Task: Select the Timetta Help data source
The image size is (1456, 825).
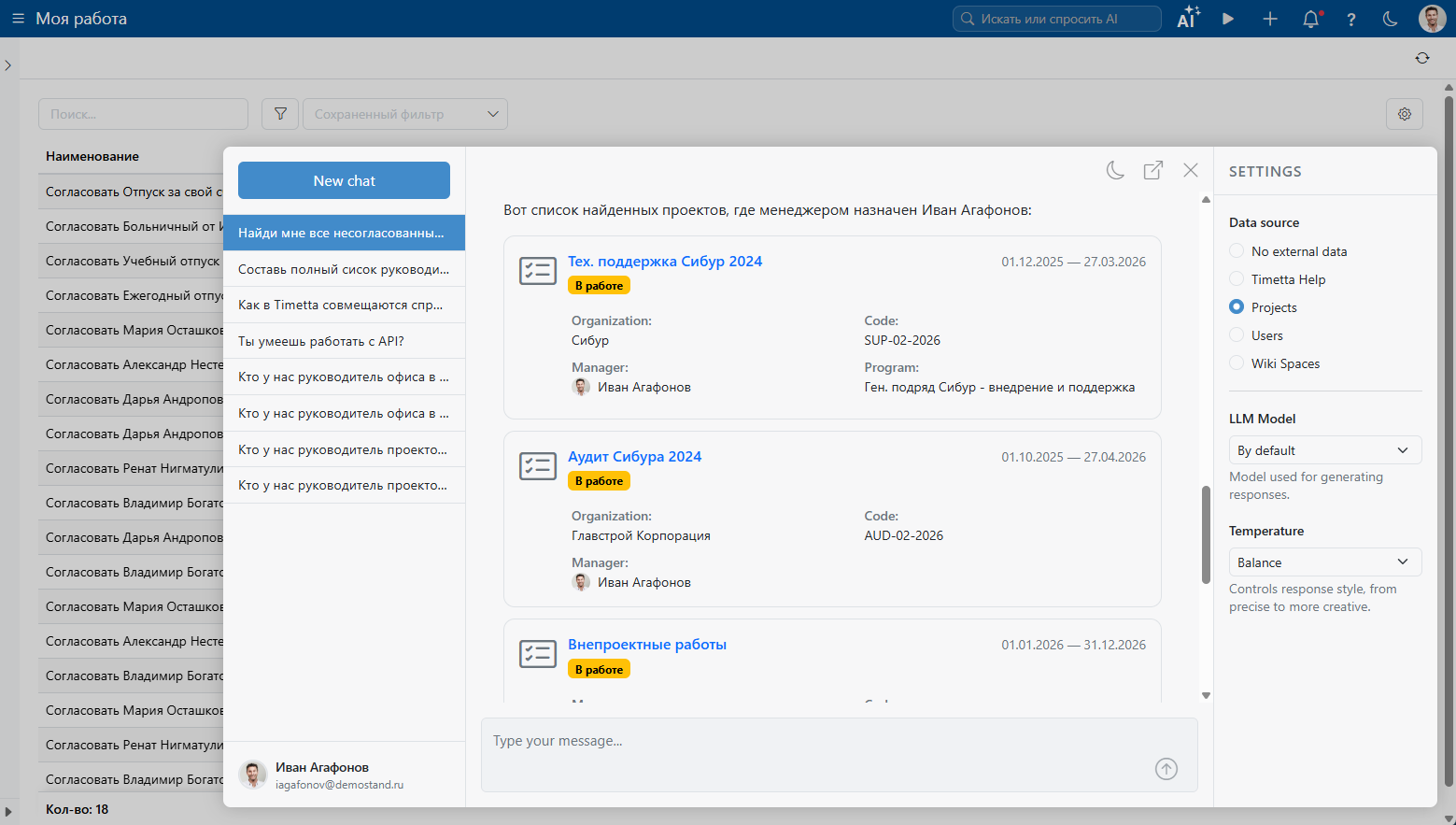Action: point(1237,279)
